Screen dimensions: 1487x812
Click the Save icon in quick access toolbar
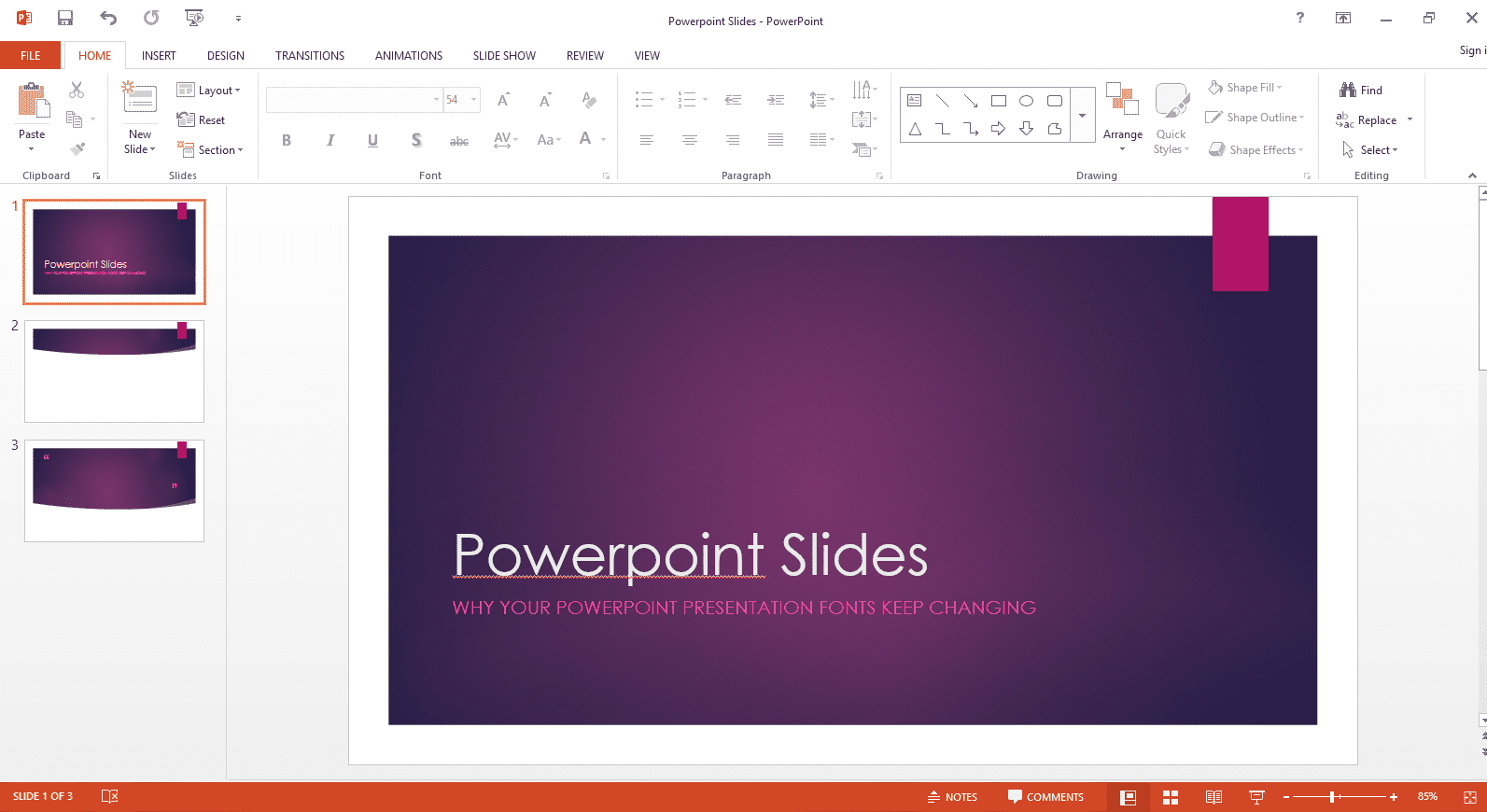point(65,18)
